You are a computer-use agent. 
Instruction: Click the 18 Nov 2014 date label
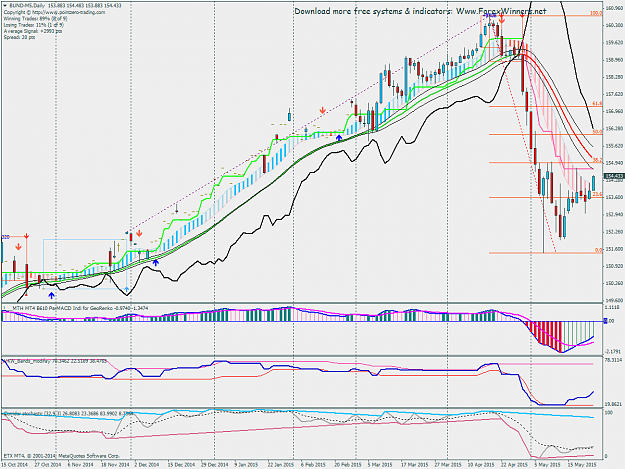(115, 465)
